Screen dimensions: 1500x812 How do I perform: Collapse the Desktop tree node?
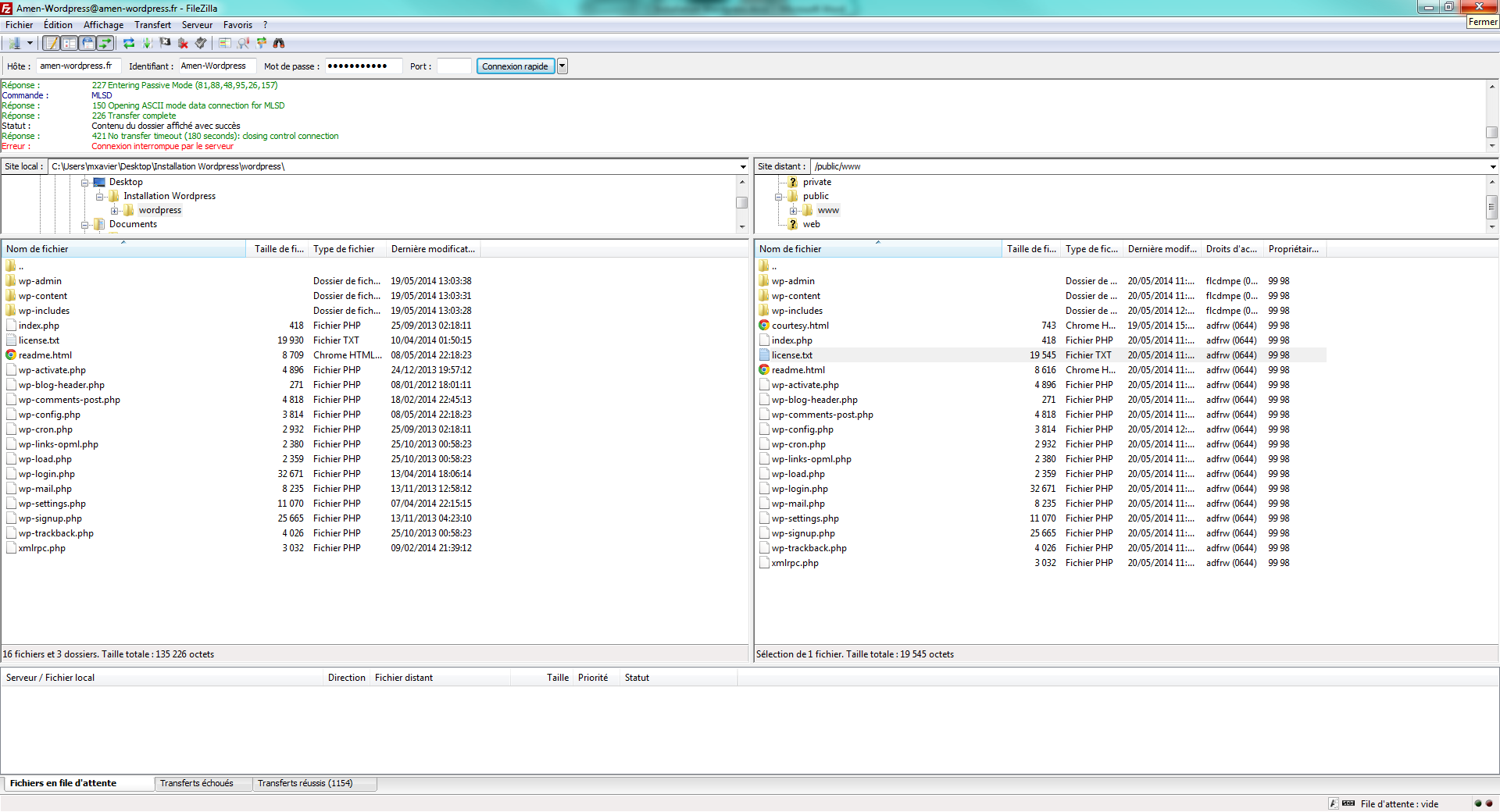pyautogui.click(x=85, y=182)
